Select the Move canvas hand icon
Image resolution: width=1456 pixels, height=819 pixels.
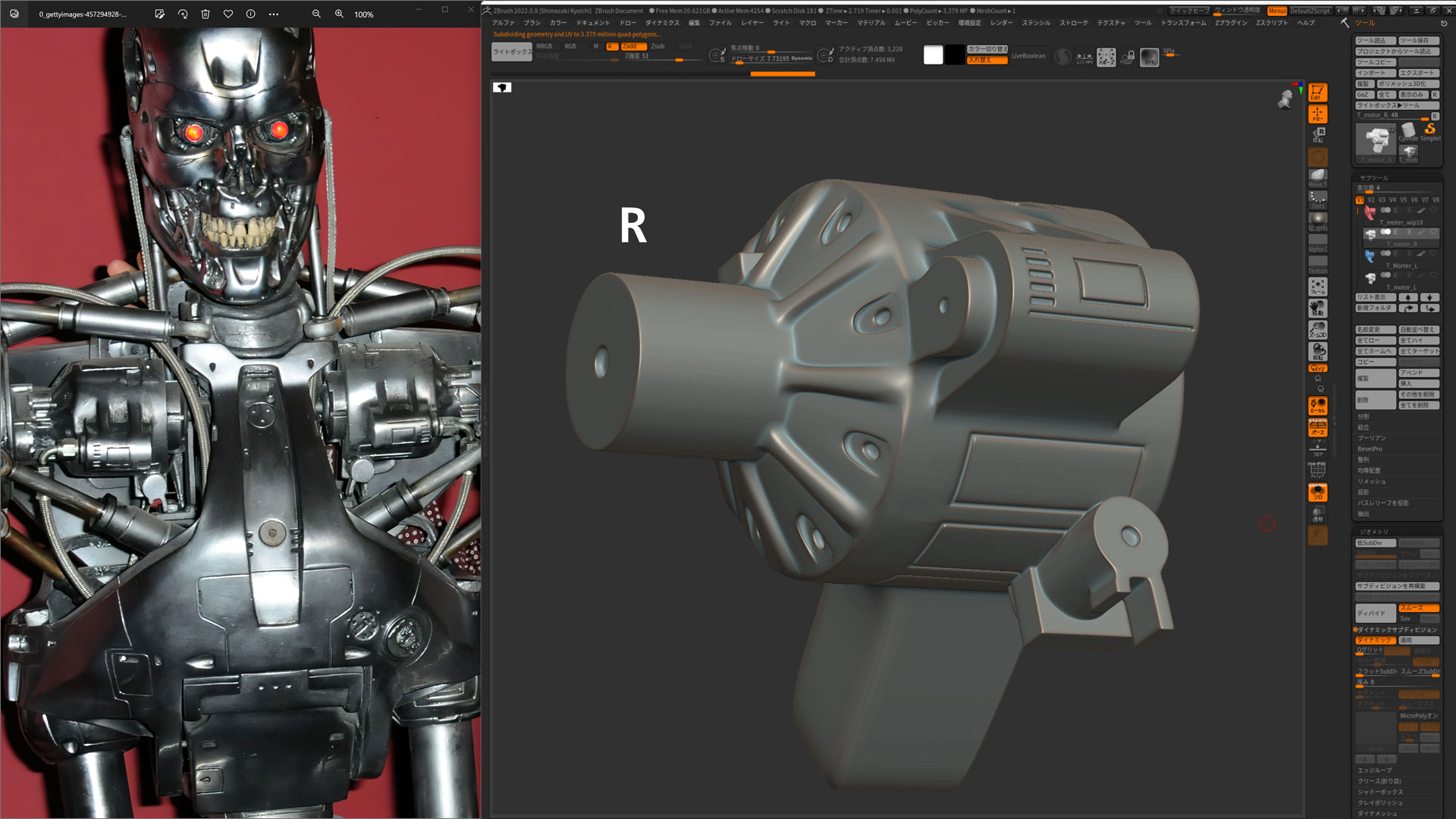[1318, 308]
